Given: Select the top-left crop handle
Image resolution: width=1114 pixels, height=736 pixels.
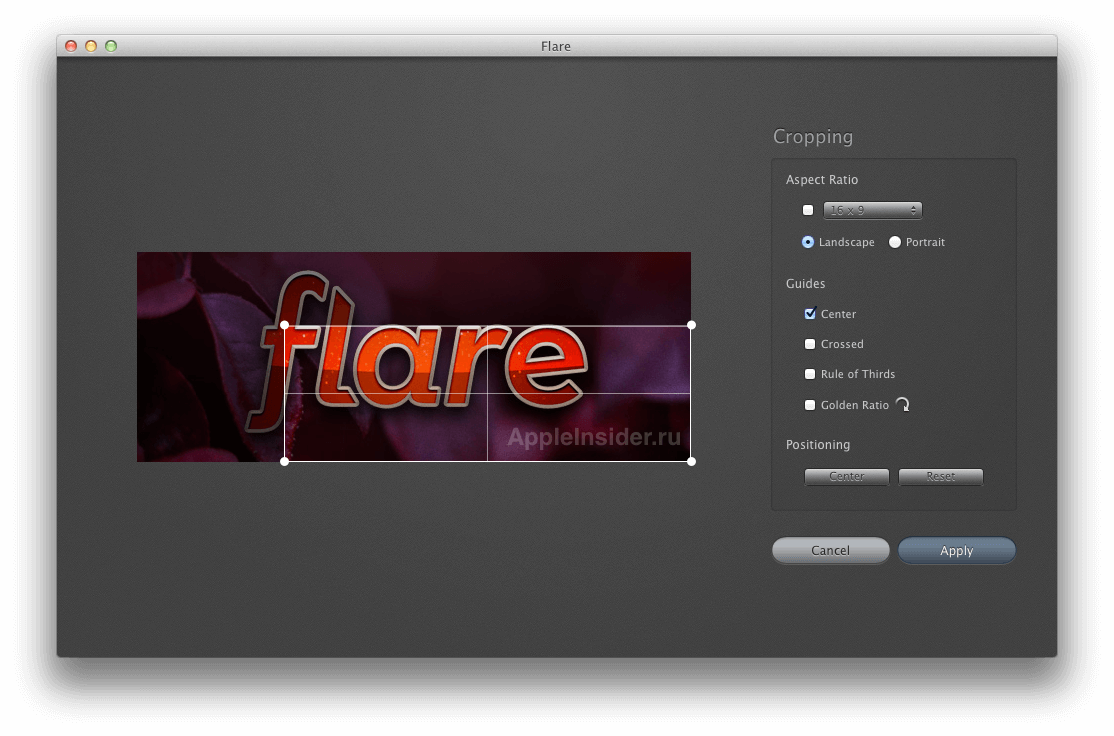Looking at the screenshot, I should (x=285, y=324).
